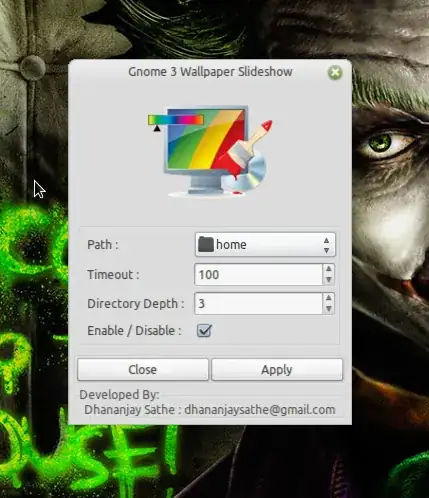Click the wallpaper slideshow monitor logo
429x498 pixels.
tap(210, 151)
